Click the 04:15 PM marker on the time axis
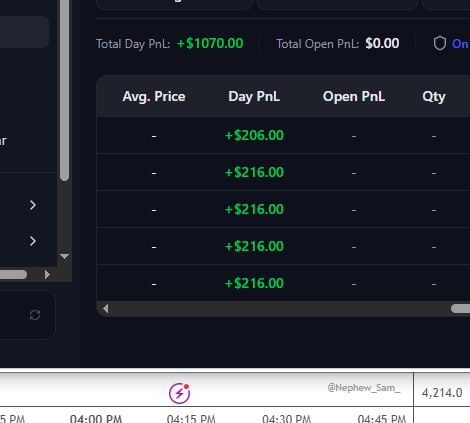Viewport: 470px width, 423px height. click(x=191, y=418)
